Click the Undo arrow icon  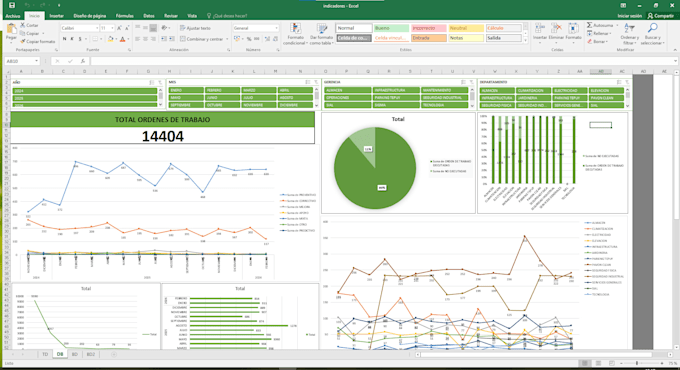27,6
